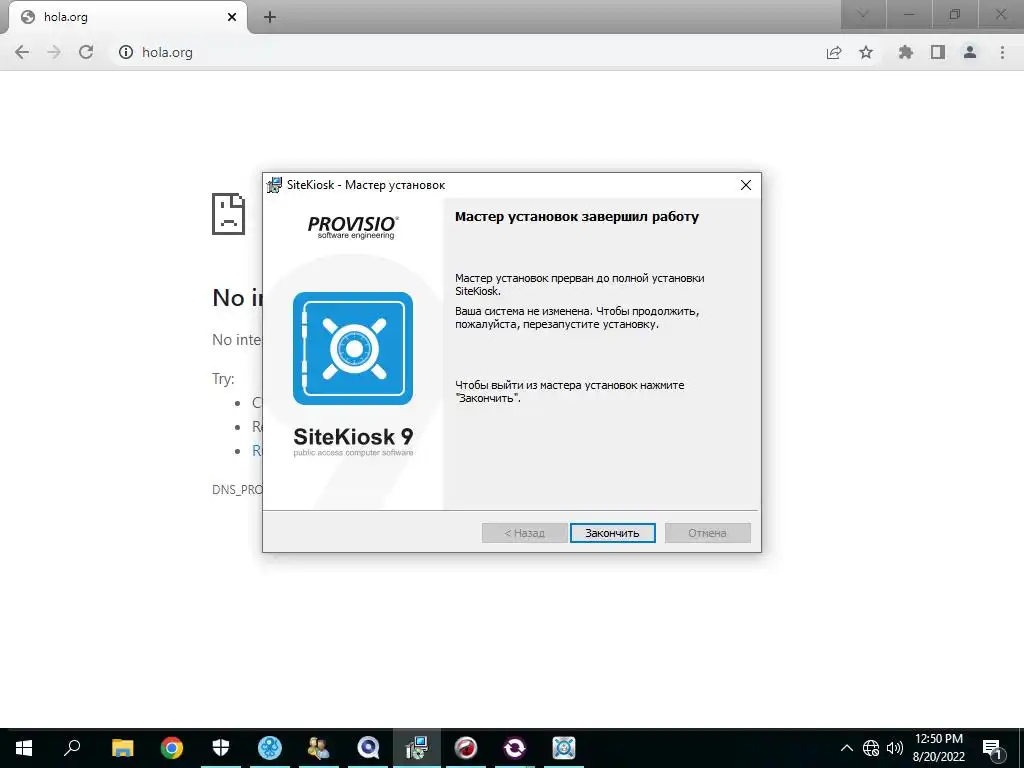This screenshot has width=1024, height=768.
Task: Open the network globe tray icon
Action: [871, 748]
